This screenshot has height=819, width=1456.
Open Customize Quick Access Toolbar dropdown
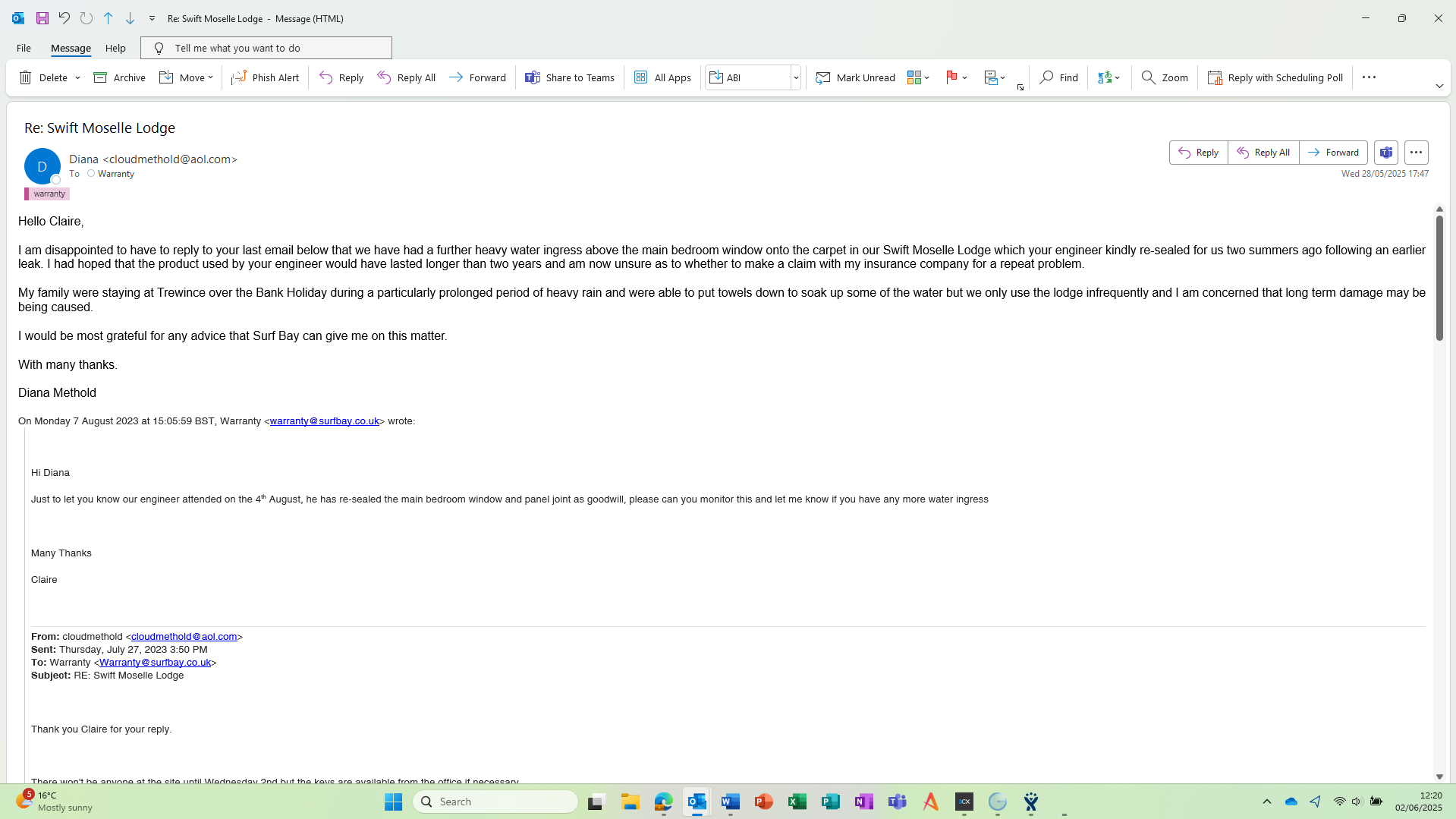coord(152,18)
